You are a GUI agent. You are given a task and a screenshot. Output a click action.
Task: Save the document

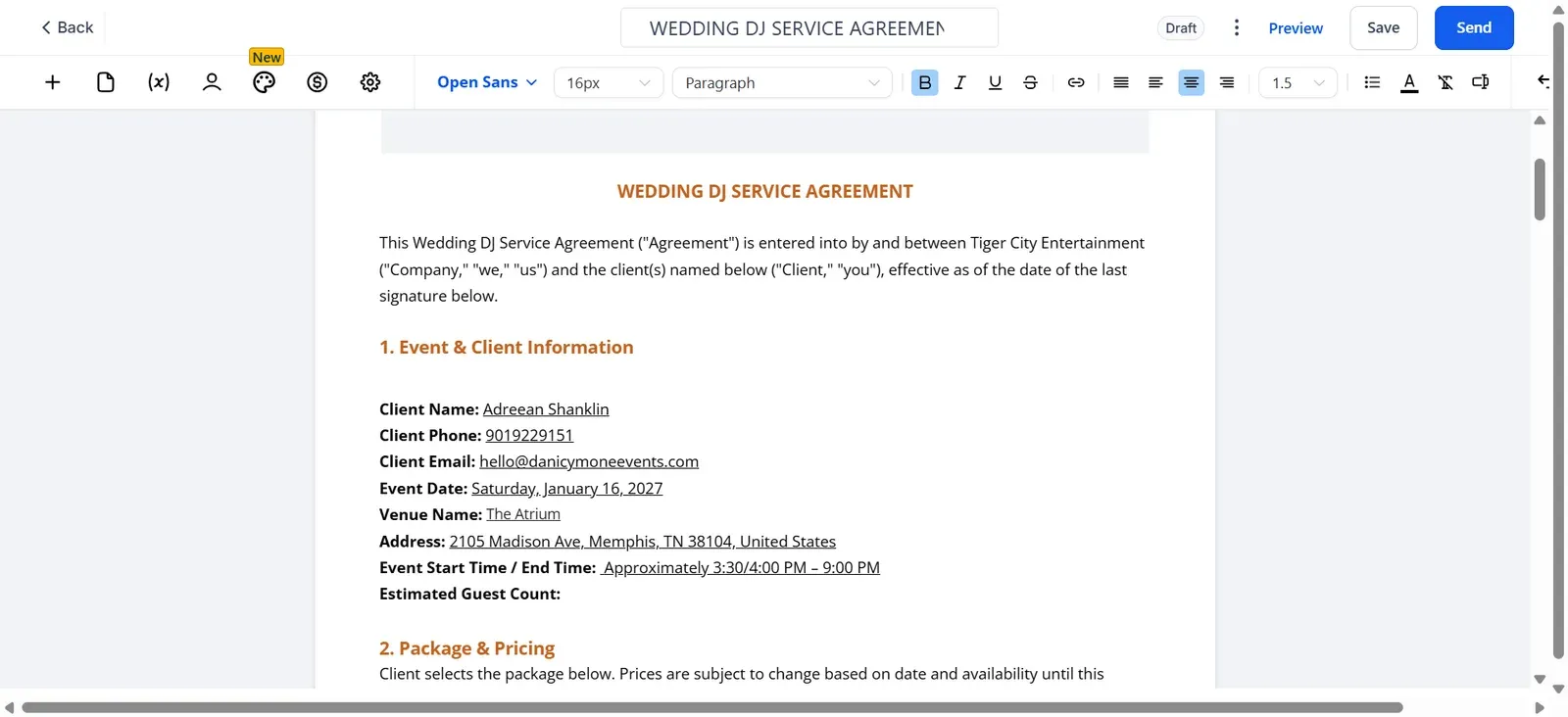click(1384, 27)
